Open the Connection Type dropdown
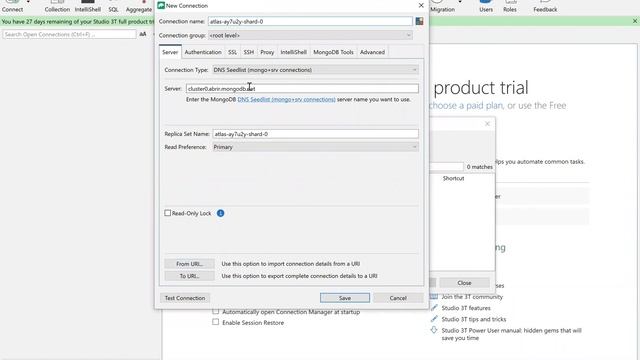640x360 pixels. point(315,70)
